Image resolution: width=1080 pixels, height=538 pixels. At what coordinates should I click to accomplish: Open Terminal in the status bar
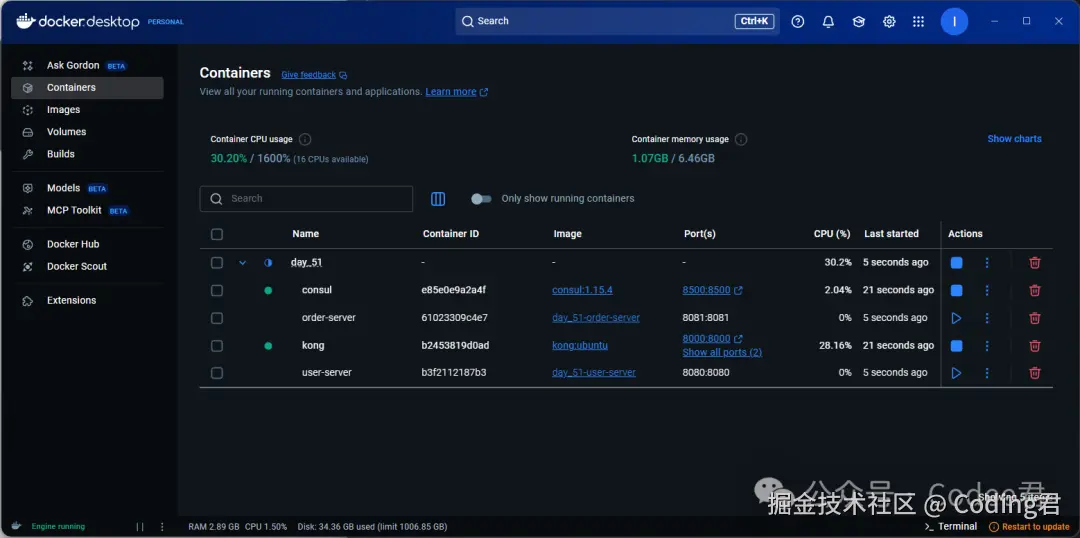(x=951, y=526)
